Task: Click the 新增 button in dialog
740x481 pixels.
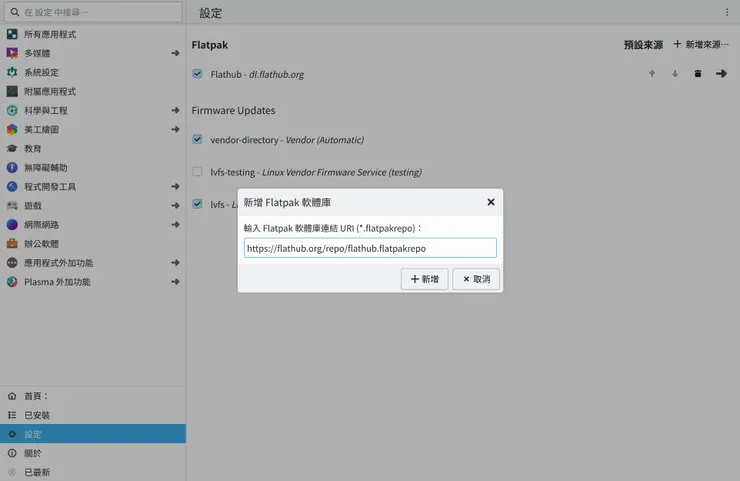Action: click(424, 279)
